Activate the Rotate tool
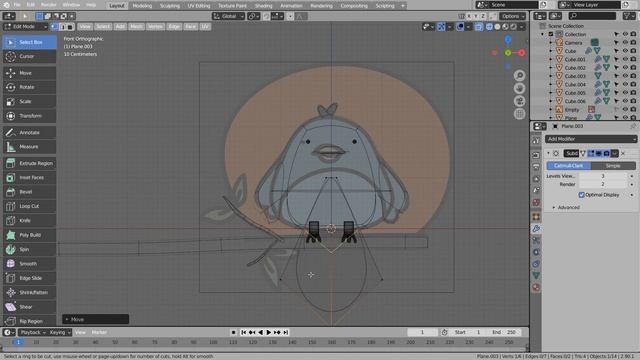 click(29, 87)
